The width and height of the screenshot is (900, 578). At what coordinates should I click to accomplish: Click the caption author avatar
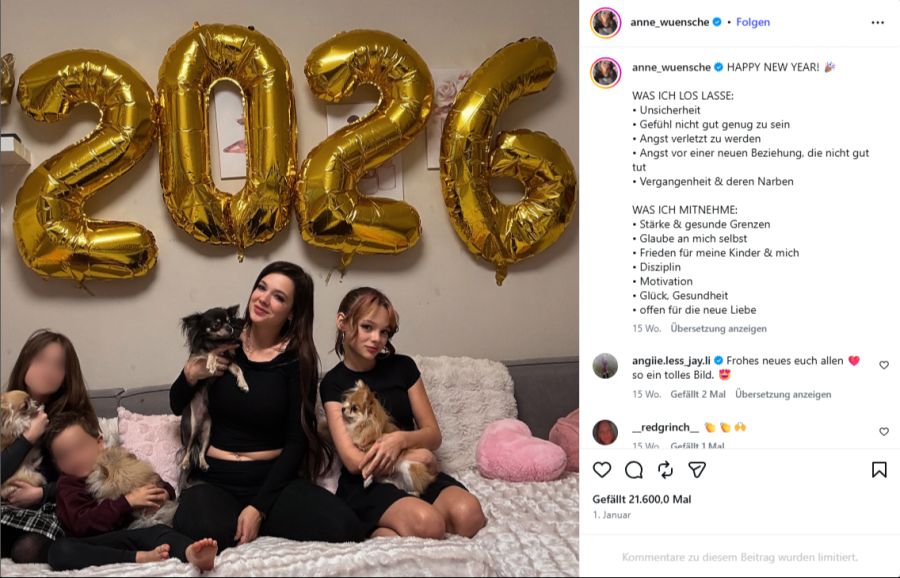(606, 73)
